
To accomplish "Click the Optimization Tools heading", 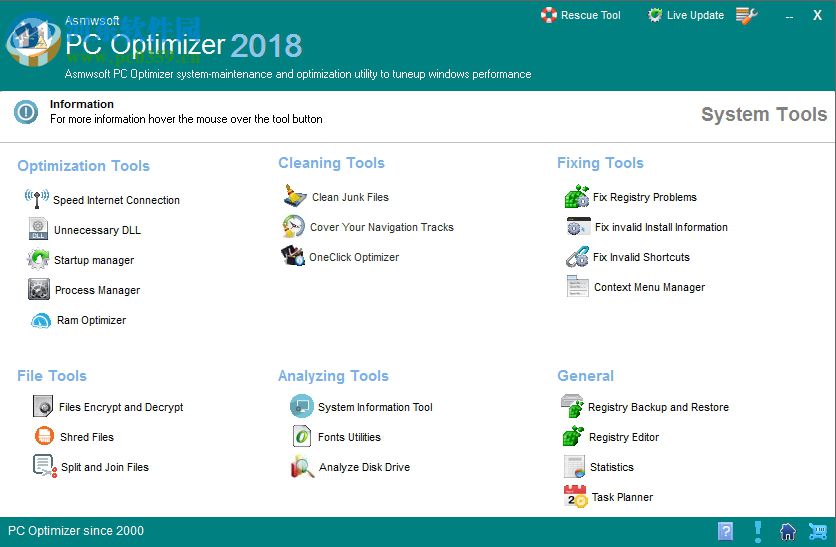I will pyautogui.click(x=83, y=166).
